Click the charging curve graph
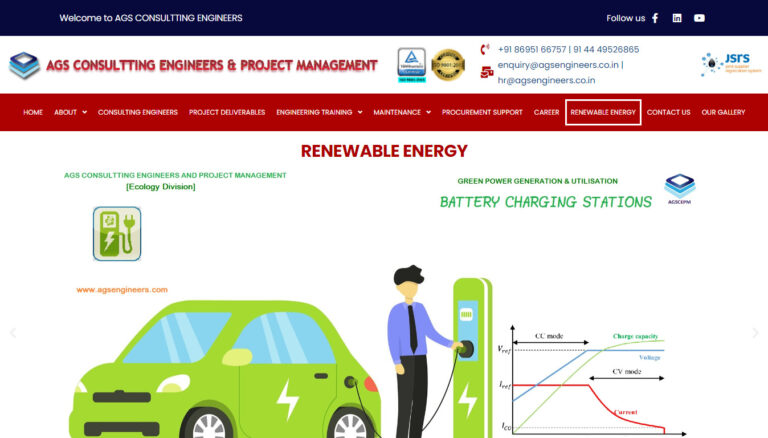Viewport: 768px width, 438px height. 591,380
